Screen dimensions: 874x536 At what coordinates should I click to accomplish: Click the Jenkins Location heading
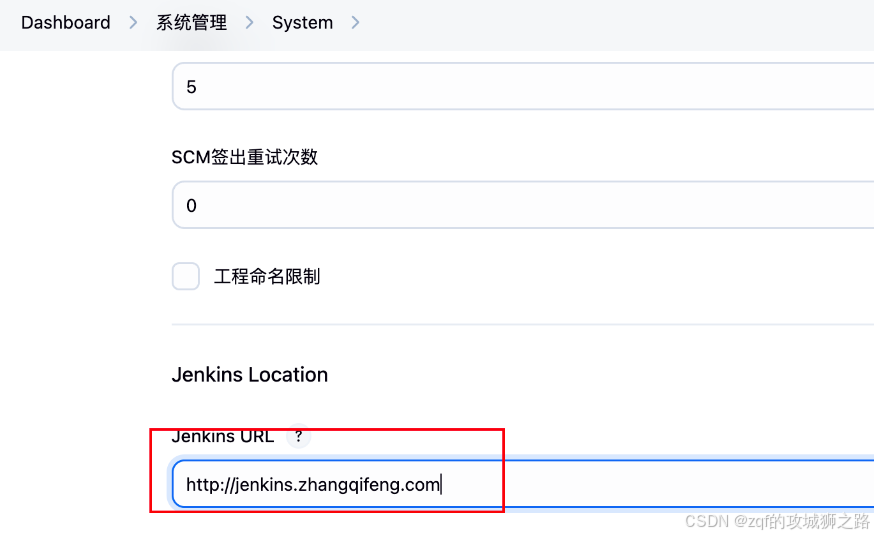[250, 375]
